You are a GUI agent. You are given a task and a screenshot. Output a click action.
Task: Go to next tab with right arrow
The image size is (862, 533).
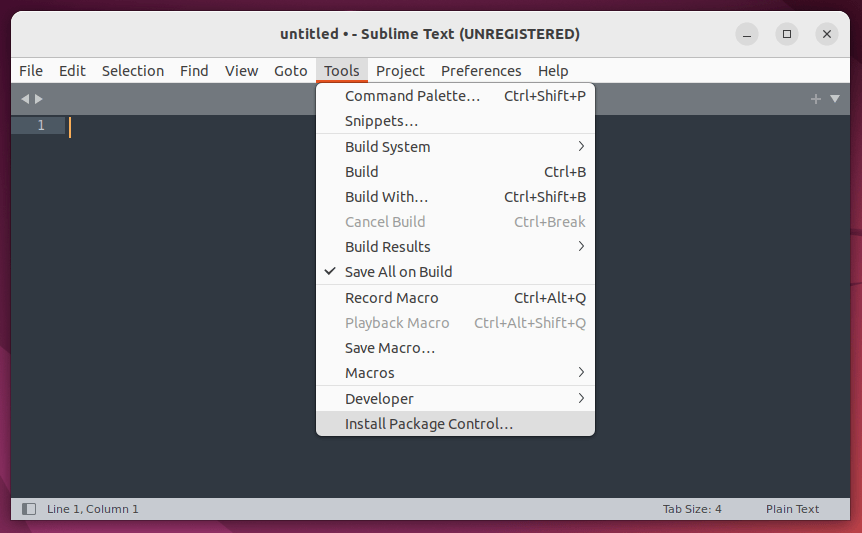pyautogui.click(x=39, y=99)
